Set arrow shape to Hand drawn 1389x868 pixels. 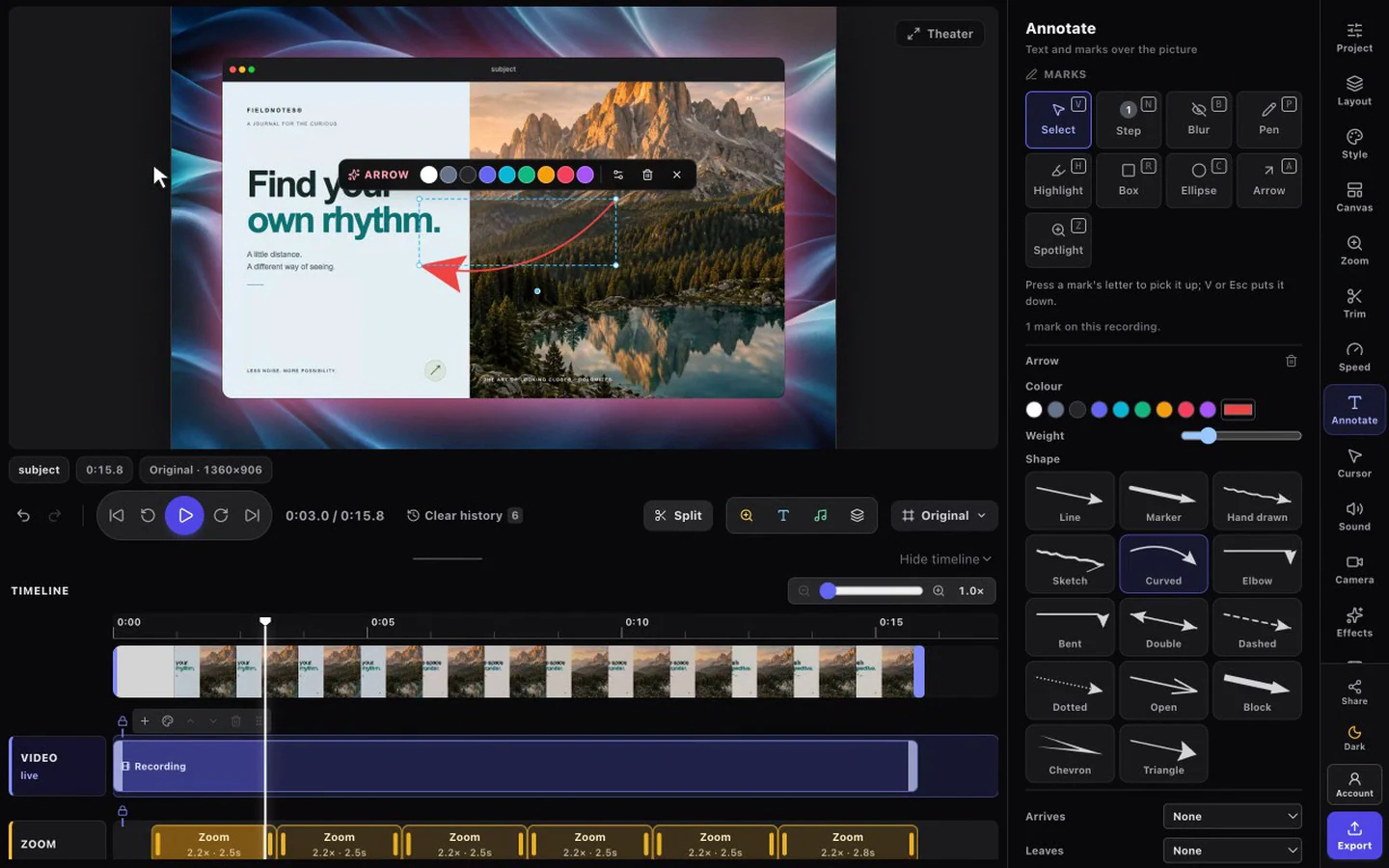click(1257, 500)
